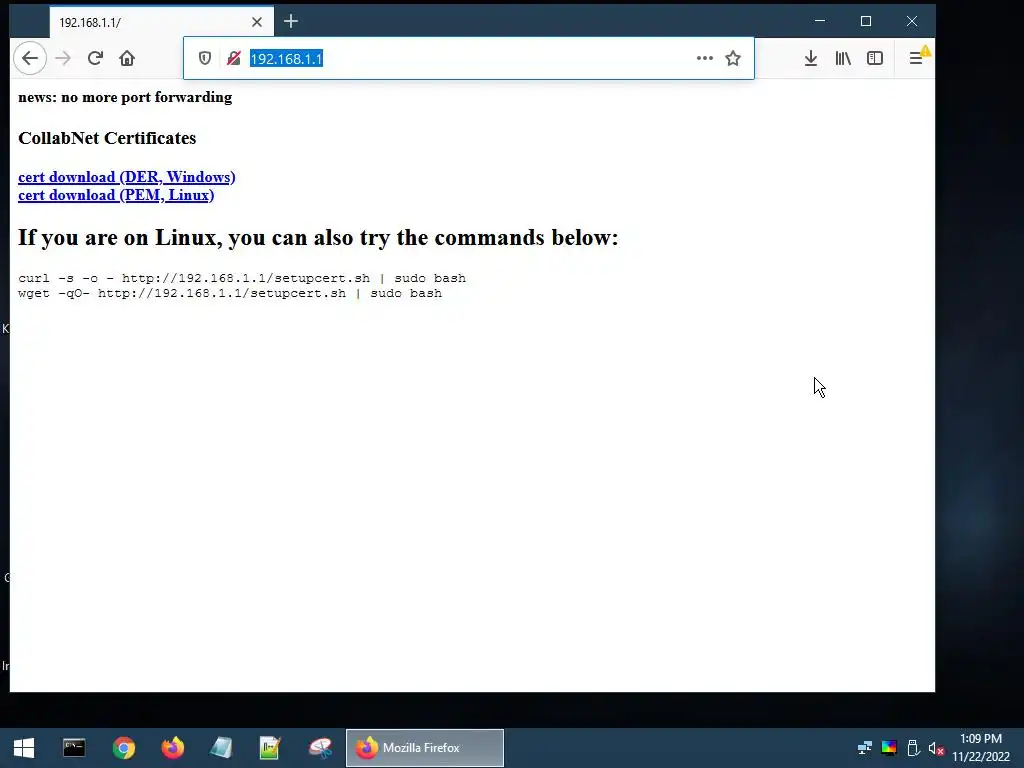This screenshot has height=768, width=1024.
Task: Launch Google Chrome from the taskbar
Action: pyautogui.click(x=123, y=748)
